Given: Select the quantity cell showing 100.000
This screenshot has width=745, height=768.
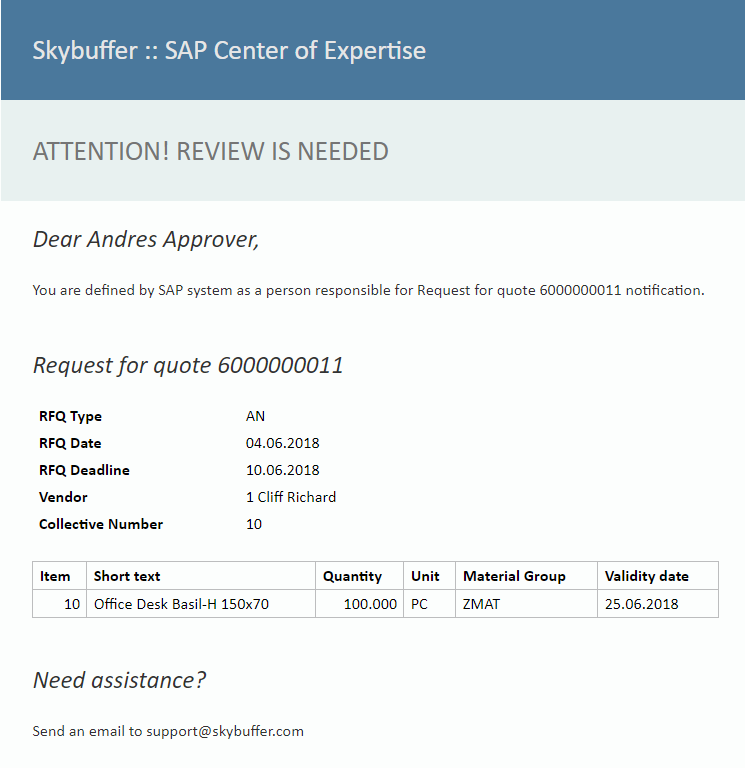Looking at the screenshot, I should (370, 604).
